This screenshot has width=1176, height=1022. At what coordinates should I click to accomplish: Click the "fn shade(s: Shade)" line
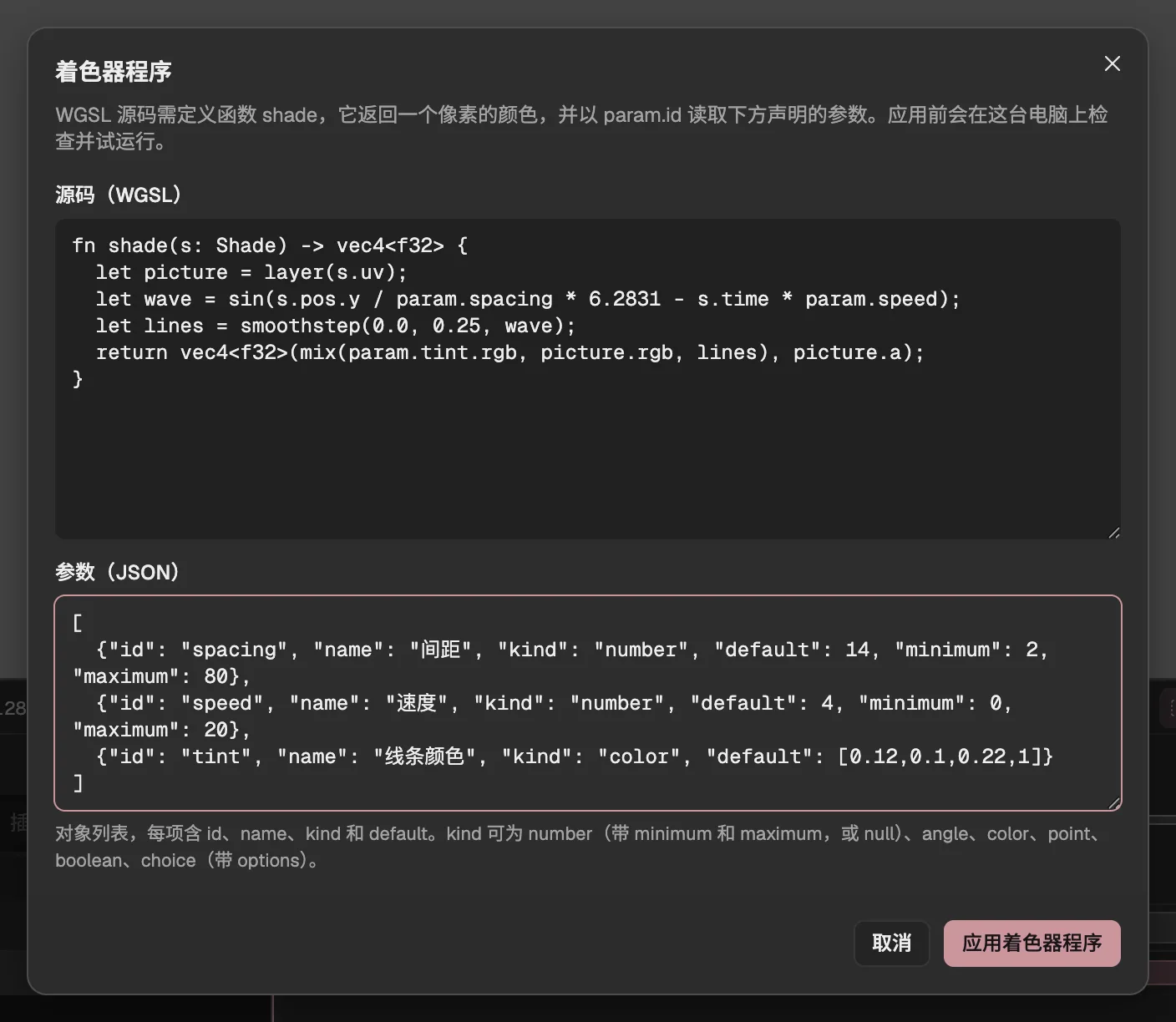point(270,245)
